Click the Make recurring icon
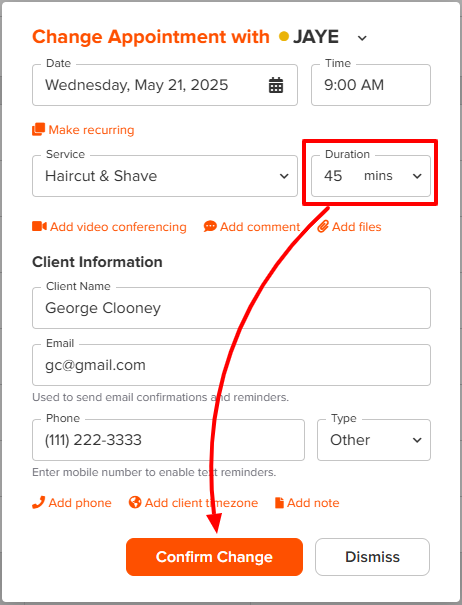The image size is (462, 605). (38, 130)
